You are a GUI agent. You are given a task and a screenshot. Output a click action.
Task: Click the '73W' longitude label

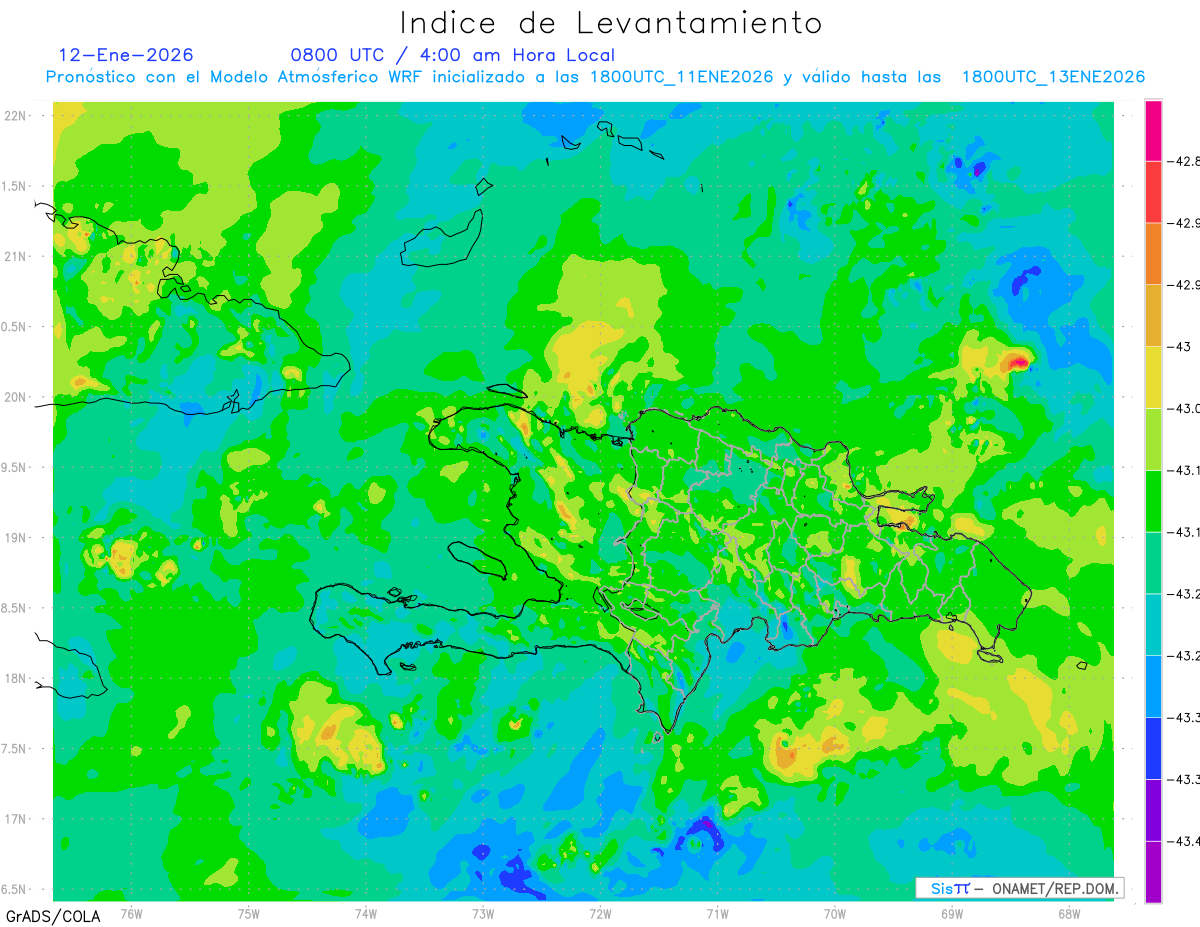(483, 912)
